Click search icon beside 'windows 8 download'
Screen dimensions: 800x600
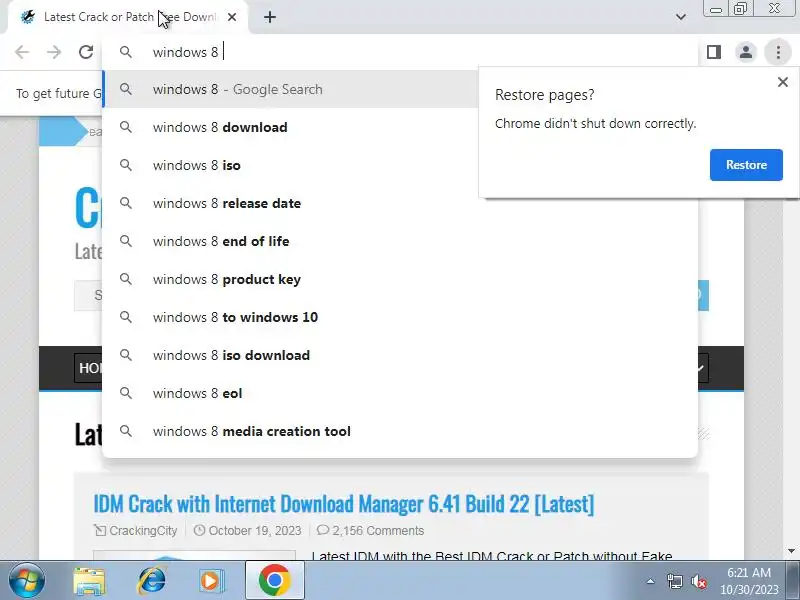pyautogui.click(x=126, y=127)
